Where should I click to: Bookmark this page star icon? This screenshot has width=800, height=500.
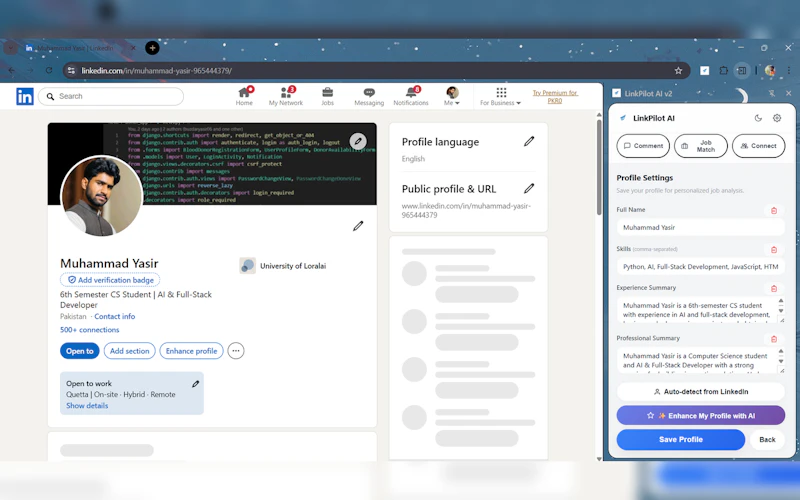(x=678, y=71)
